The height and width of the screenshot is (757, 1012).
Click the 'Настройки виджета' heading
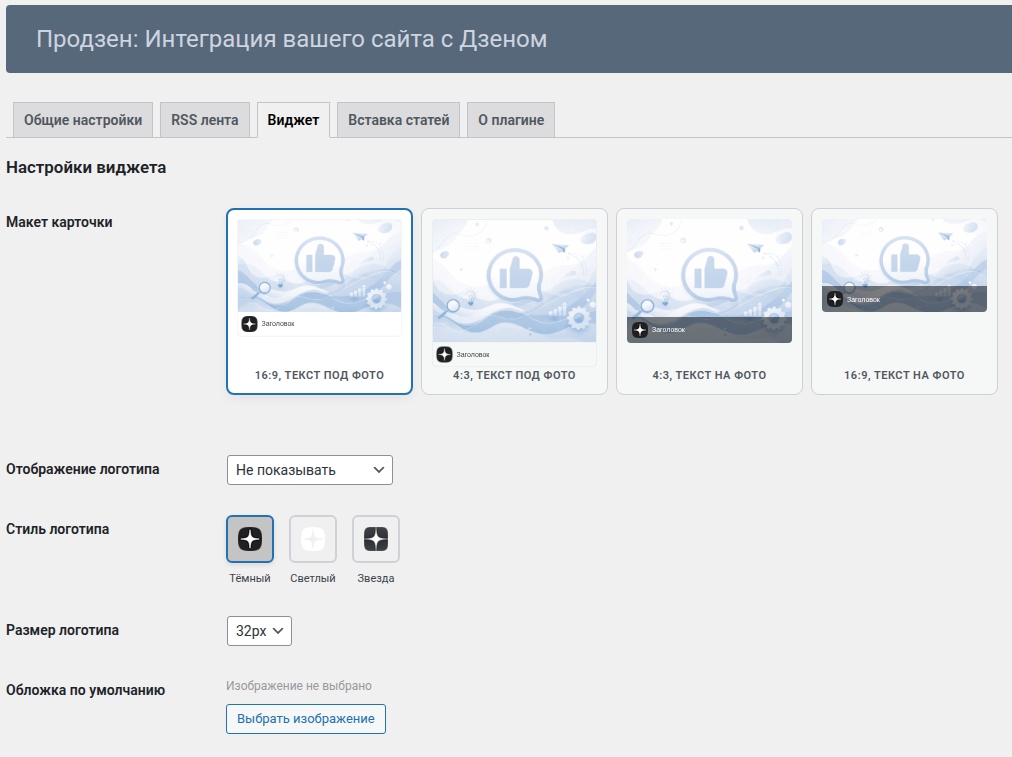pos(86,168)
